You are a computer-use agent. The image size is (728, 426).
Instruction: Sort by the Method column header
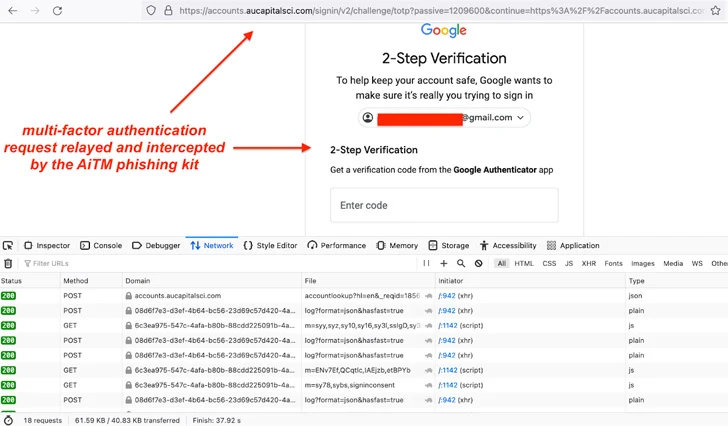(x=91, y=281)
